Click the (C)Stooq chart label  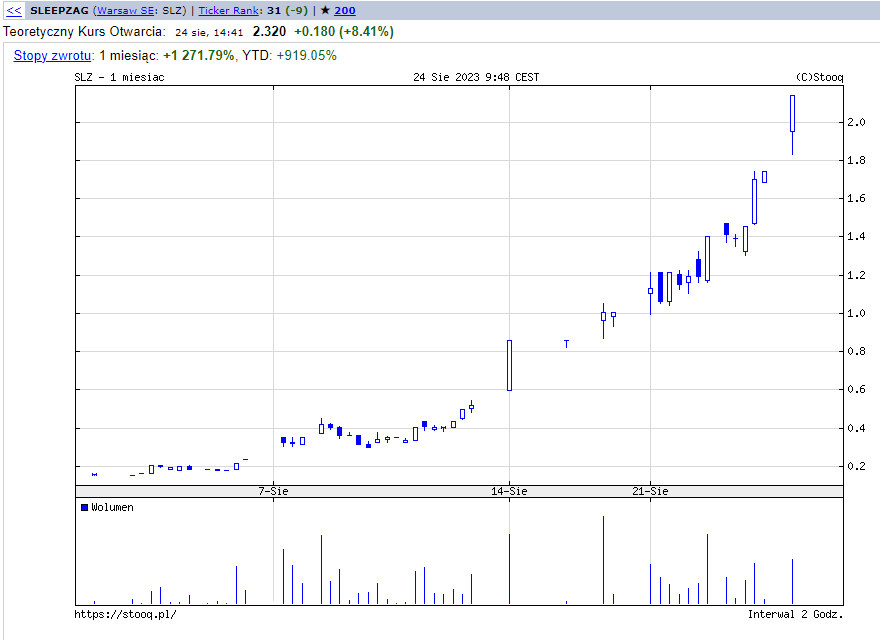pyautogui.click(x=819, y=77)
